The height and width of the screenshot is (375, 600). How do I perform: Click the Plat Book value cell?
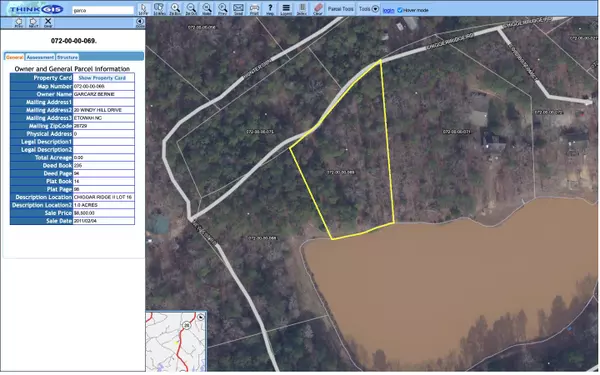(x=103, y=181)
